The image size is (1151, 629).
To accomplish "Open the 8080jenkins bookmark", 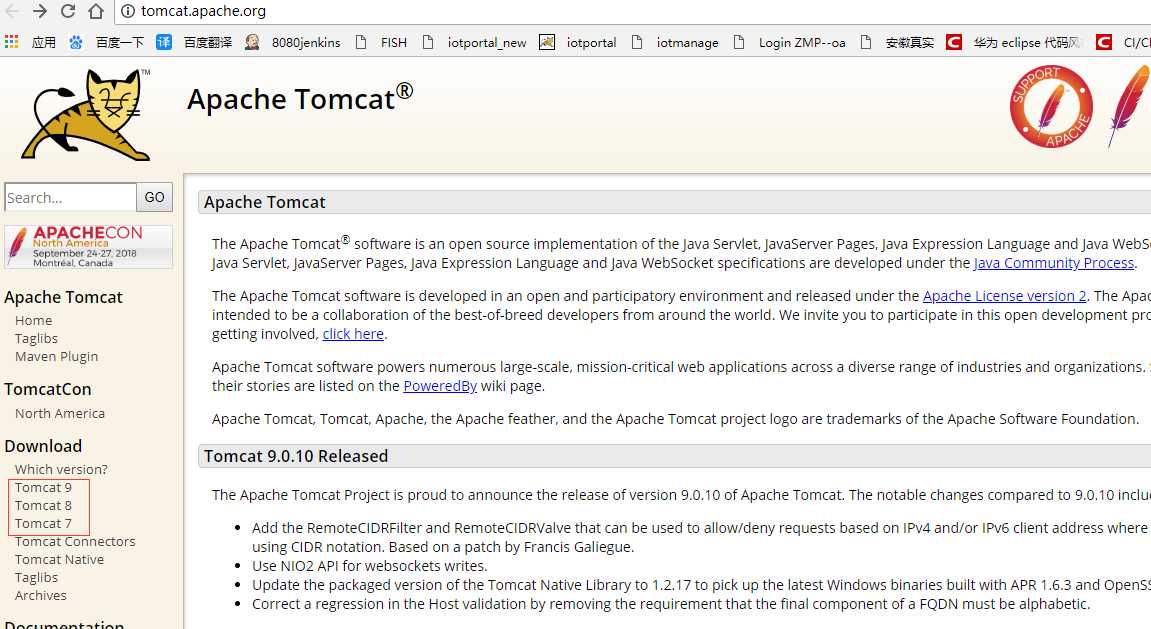I will [293, 43].
